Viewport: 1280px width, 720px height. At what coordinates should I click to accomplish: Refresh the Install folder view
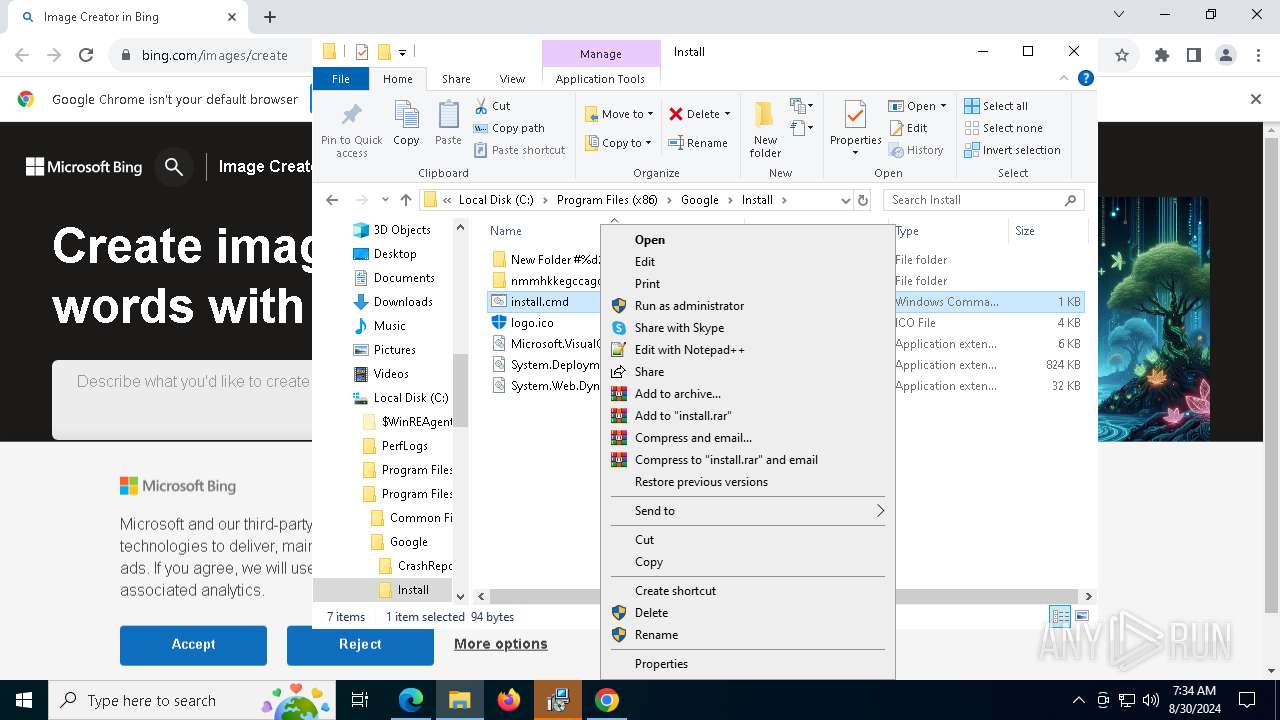(863, 200)
